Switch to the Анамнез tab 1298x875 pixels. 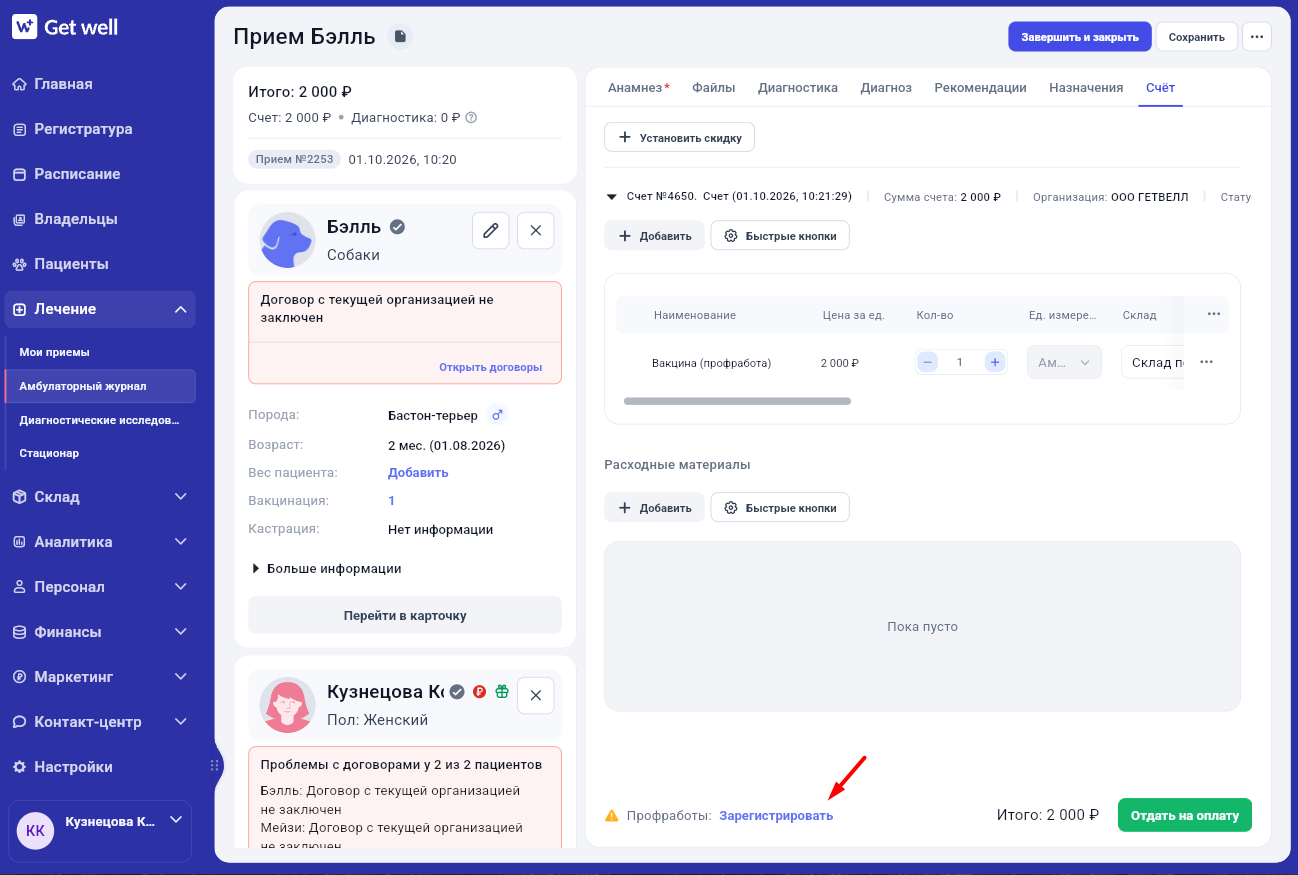(x=639, y=88)
